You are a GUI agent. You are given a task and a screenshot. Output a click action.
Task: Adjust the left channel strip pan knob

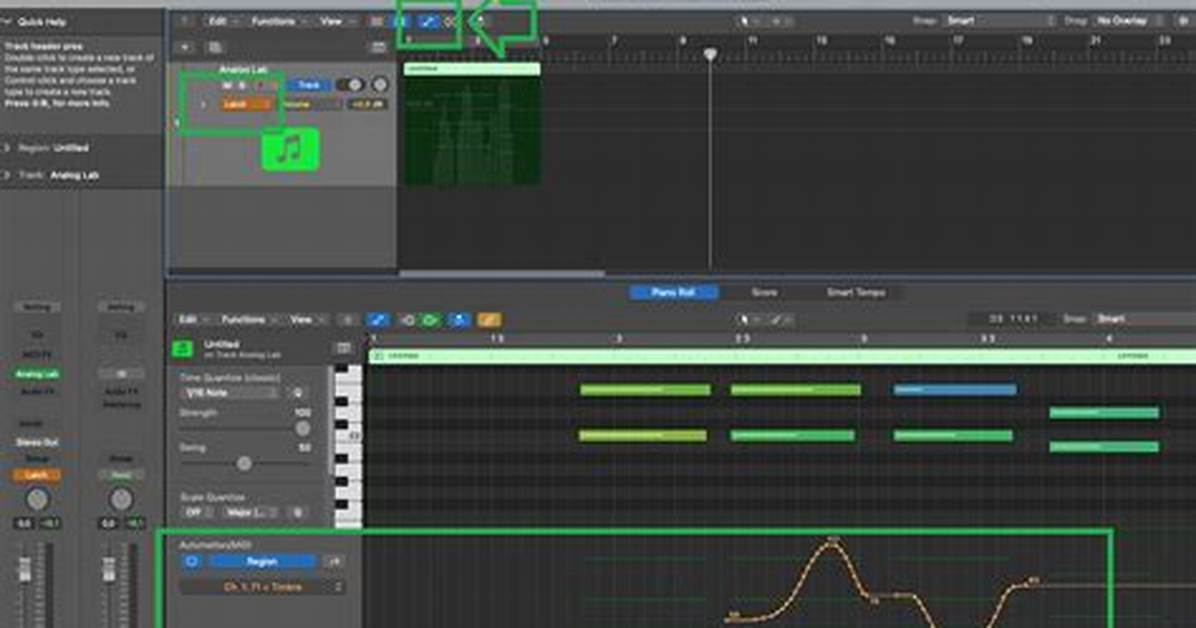tap(37, 500)
